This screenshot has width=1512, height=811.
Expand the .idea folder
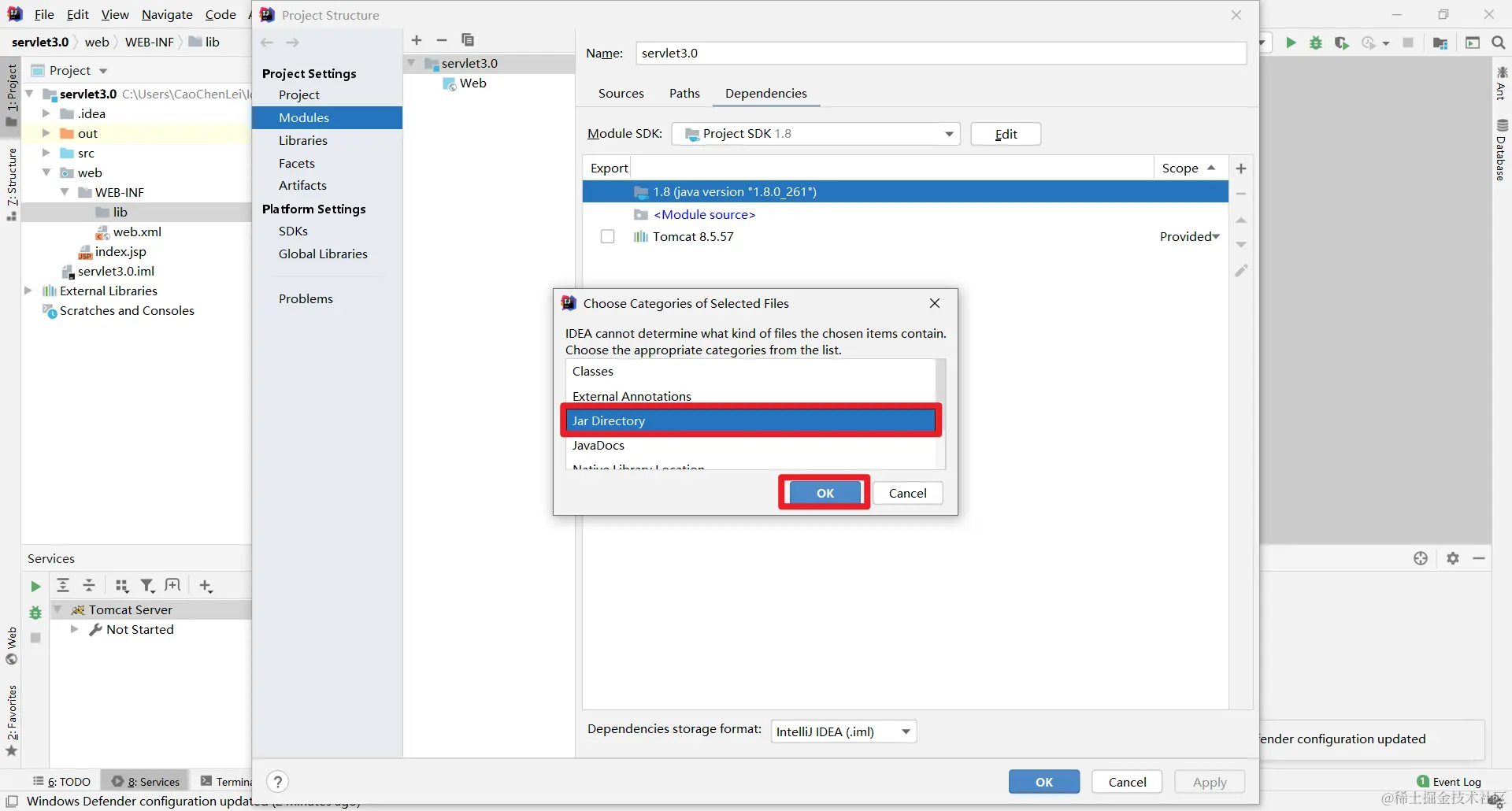coord(46,113)
